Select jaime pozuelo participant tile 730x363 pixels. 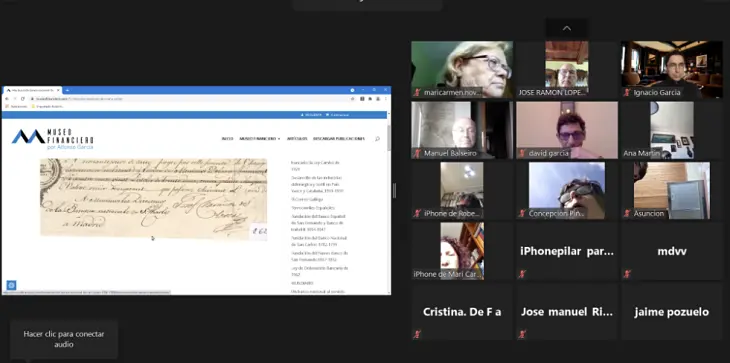coord(672,311)
